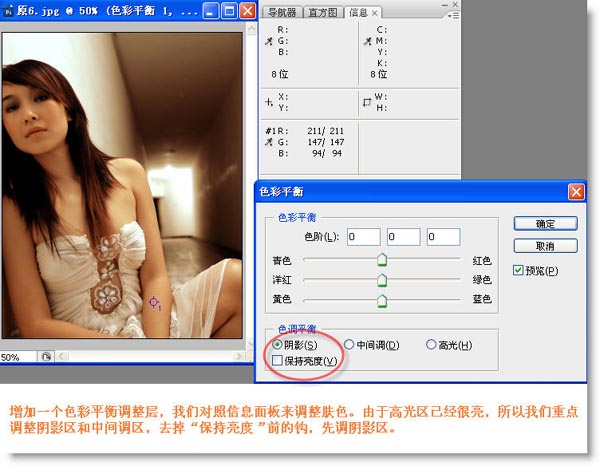
Task: Select the 阴影 (Shadows) radio button
Action: click(x=277, y=345)
